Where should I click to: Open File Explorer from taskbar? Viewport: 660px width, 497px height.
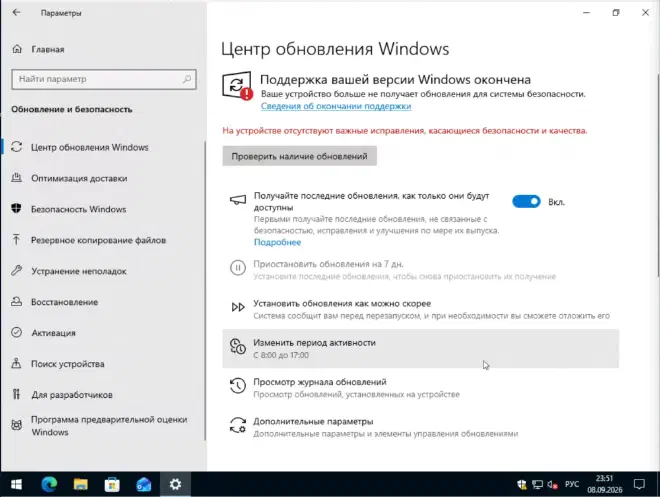click(x=80, y=484)
